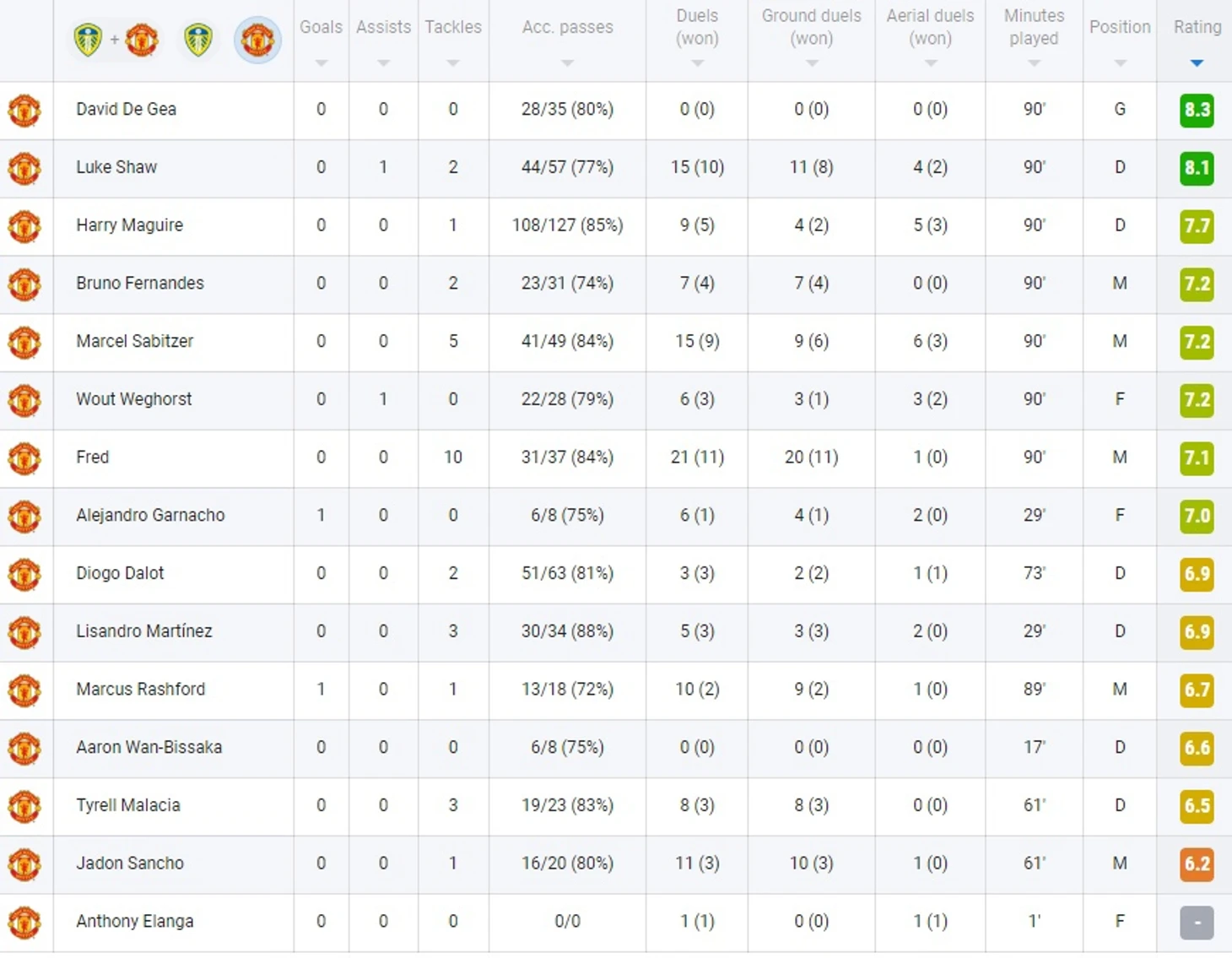
Task: Open Alejandro Garnacho player name link
Action: (150, 515)
